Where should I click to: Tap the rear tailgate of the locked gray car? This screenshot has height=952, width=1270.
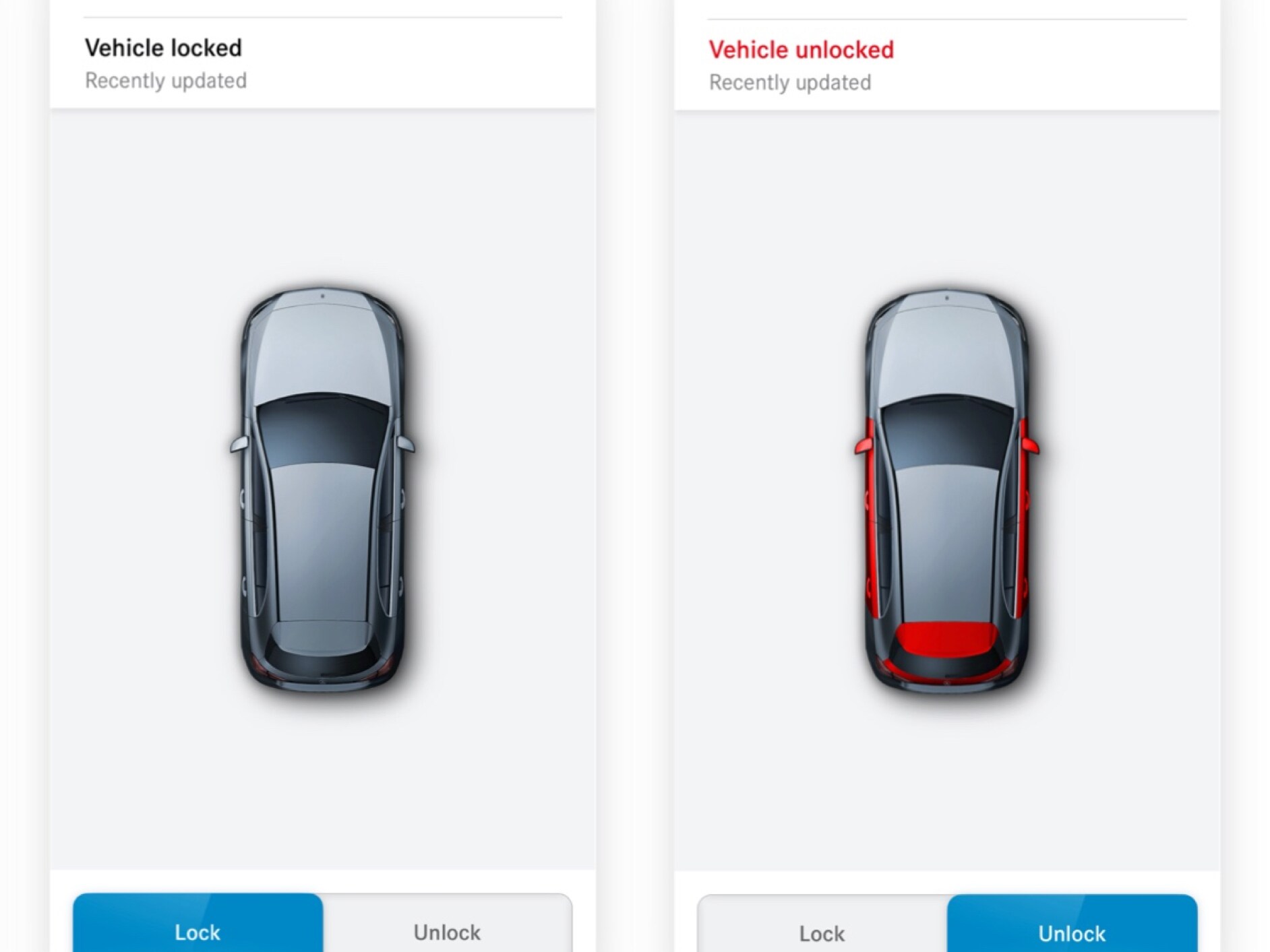[323, 637]
